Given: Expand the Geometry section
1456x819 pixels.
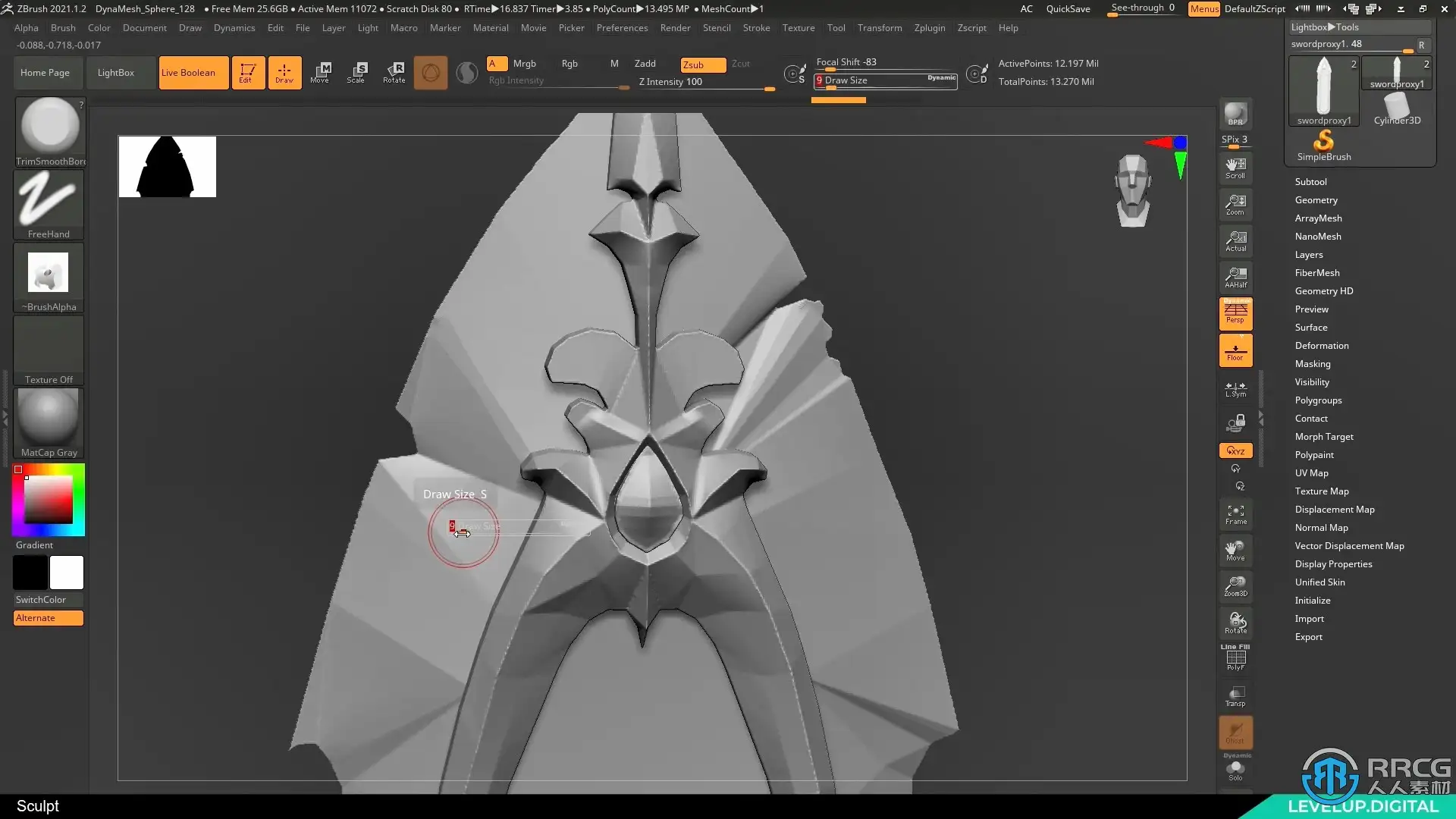Looking at the screenshot, I should (x=1316, y=200).
